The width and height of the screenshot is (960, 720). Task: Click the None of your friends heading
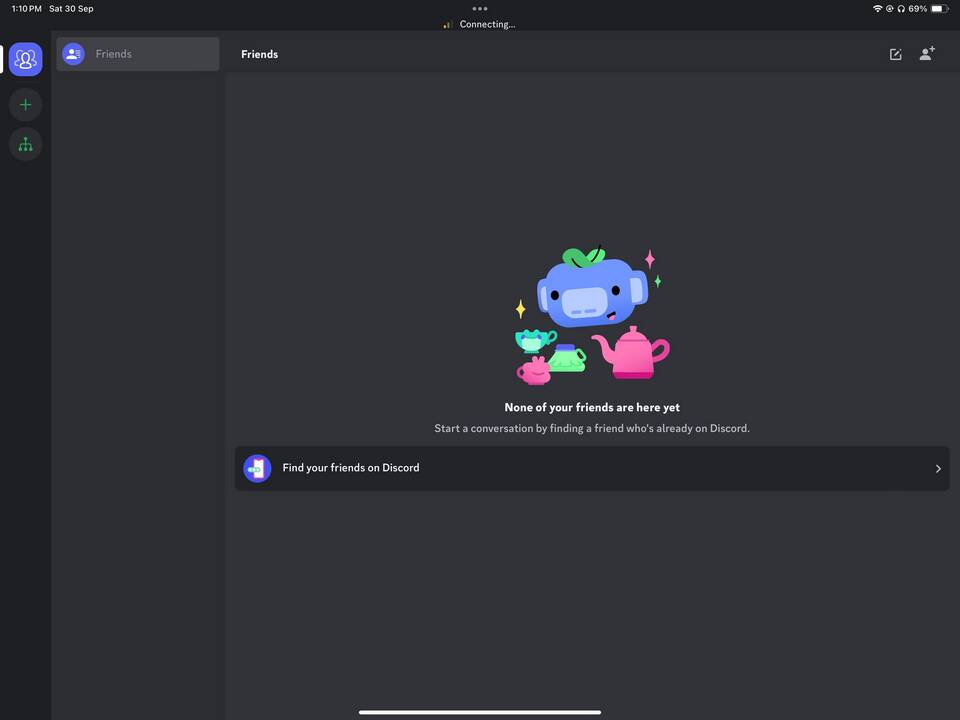pyautogui.click(x=591, y=408)
